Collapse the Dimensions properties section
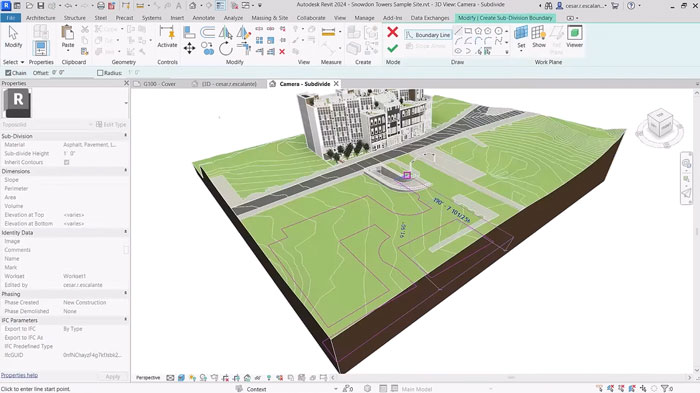700x393 pixels. 125,171
